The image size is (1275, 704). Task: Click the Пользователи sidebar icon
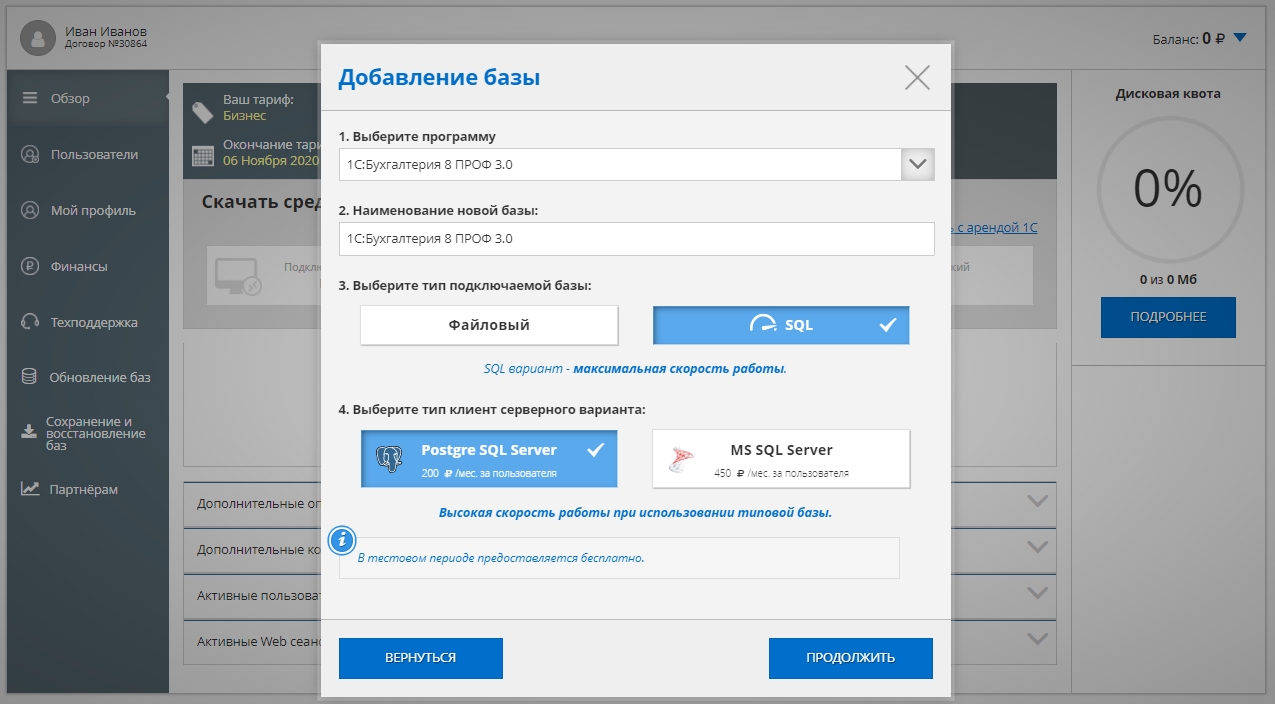pos(30,155)
